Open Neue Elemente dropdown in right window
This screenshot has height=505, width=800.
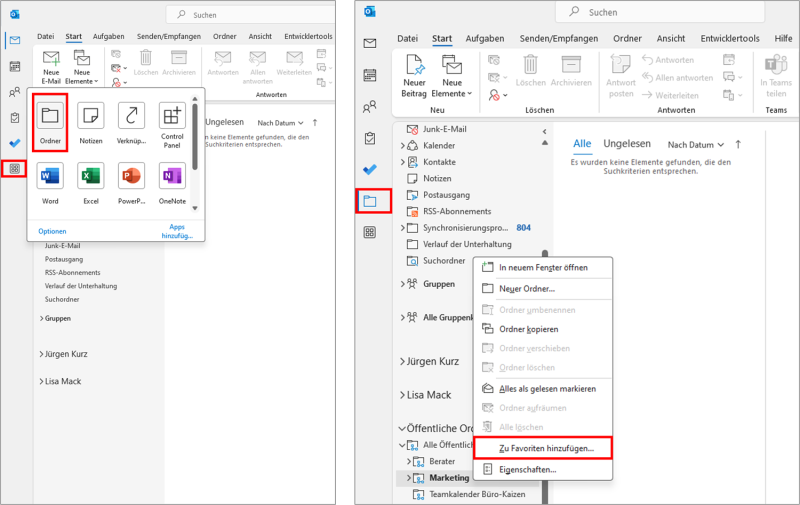pyautogui.click(x=452, y=77)
